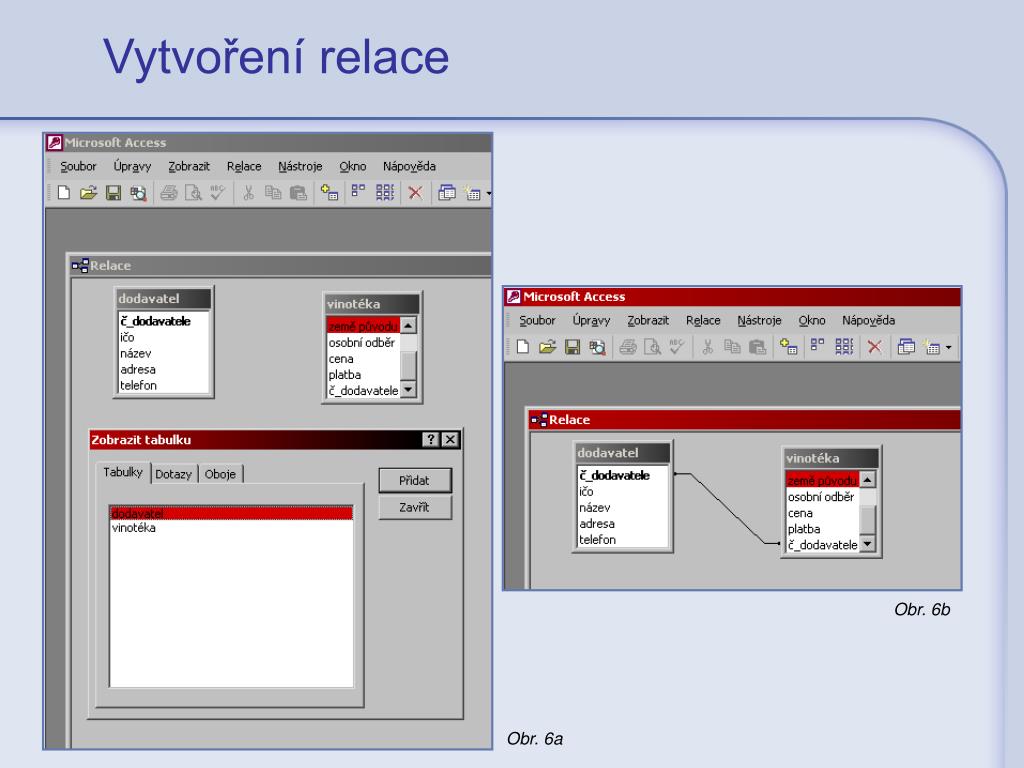This screenshot has width=1024, height=768.
Task: Click help question mark button in Zobrazit tabulku
Action: [x=430, y=440]
